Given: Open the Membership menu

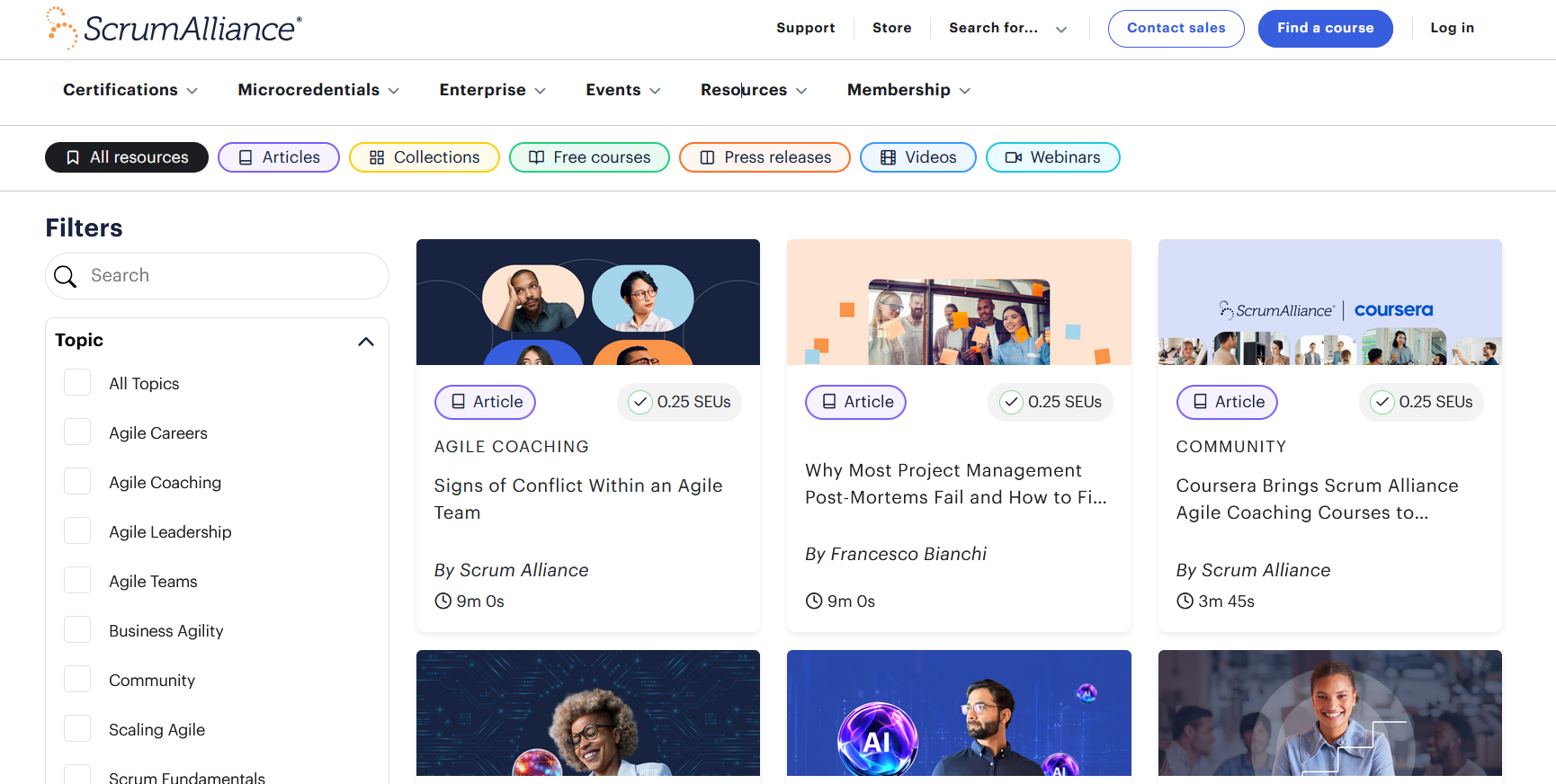Looking at the screenshot, I should point(908,90).
